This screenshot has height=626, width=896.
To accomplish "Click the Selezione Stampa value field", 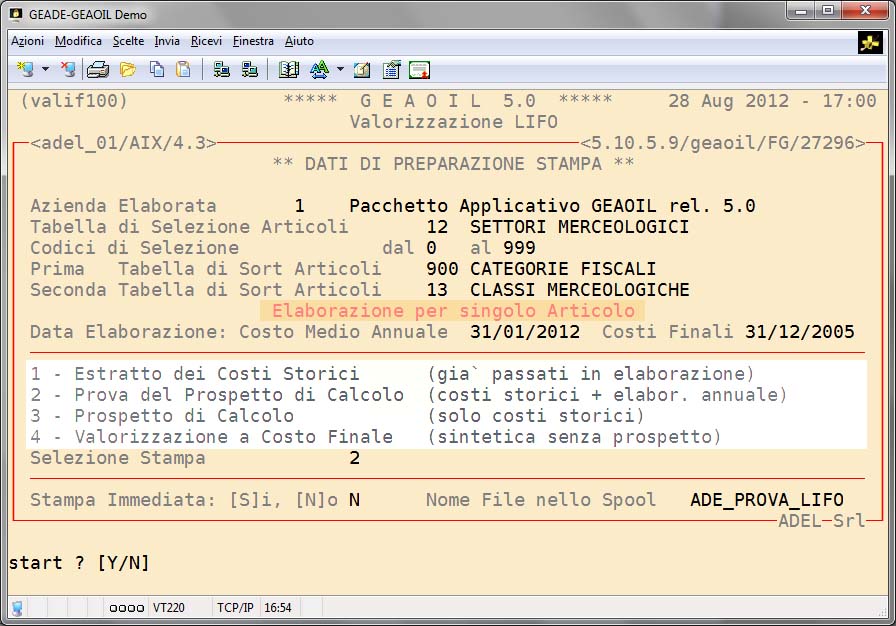I will point(354,458).
